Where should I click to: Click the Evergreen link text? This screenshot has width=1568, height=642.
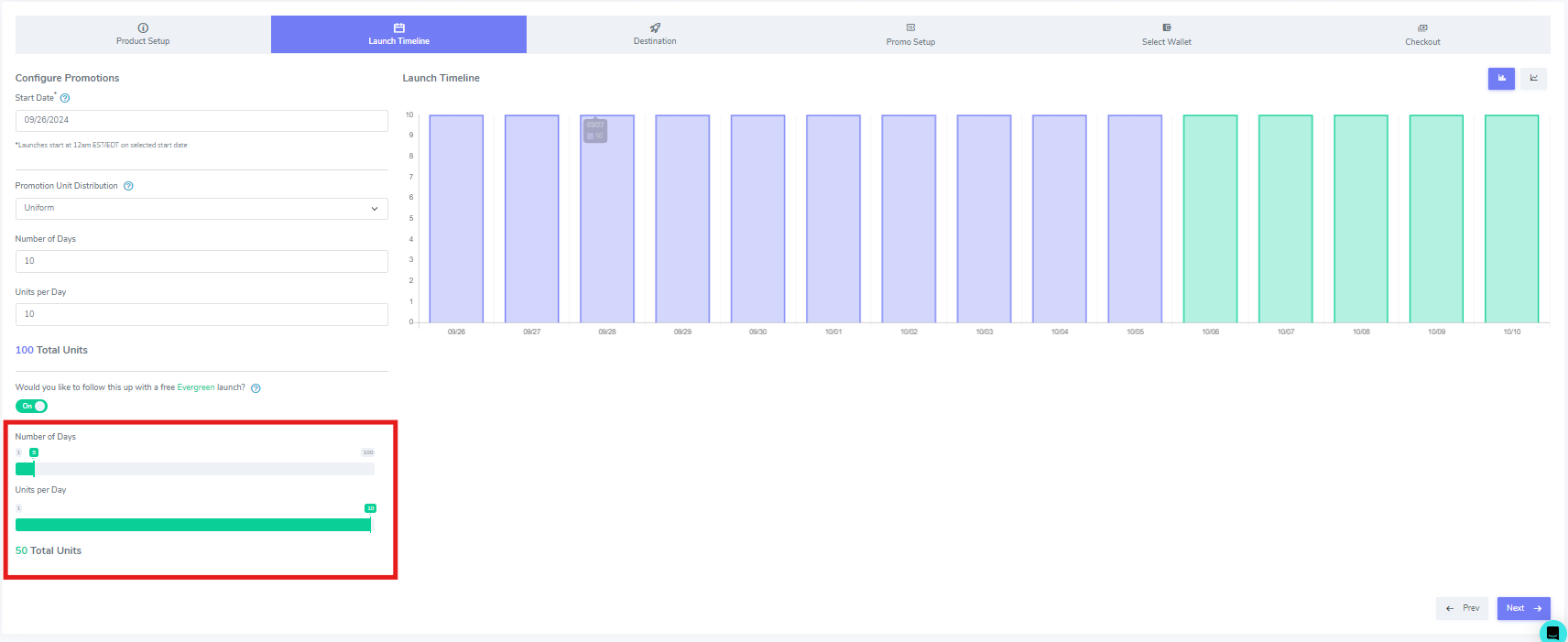click(195, 387)
